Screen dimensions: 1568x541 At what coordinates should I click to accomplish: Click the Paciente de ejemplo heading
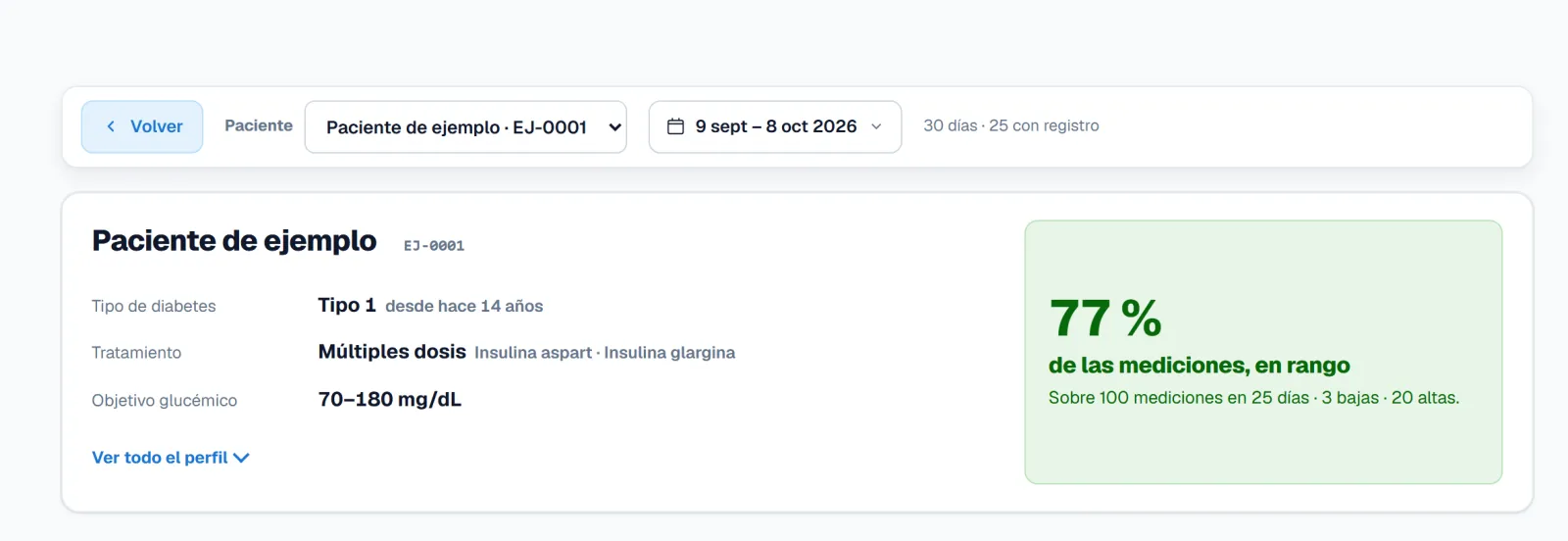[x=234, y=241]
